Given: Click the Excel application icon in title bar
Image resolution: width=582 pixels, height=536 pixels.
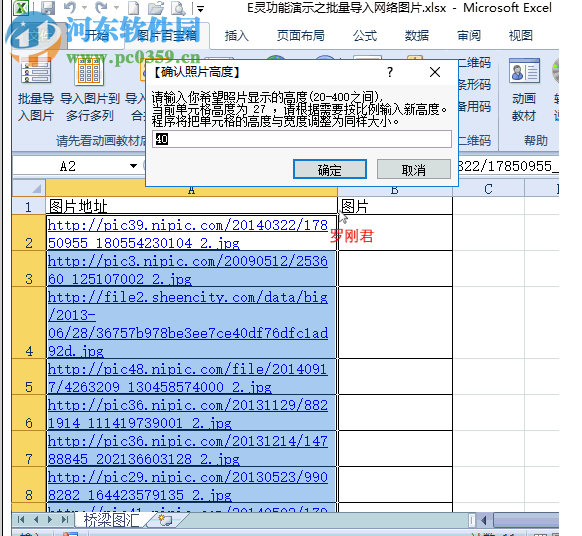Looking at the screenshot, I should (x=21, y=7).
